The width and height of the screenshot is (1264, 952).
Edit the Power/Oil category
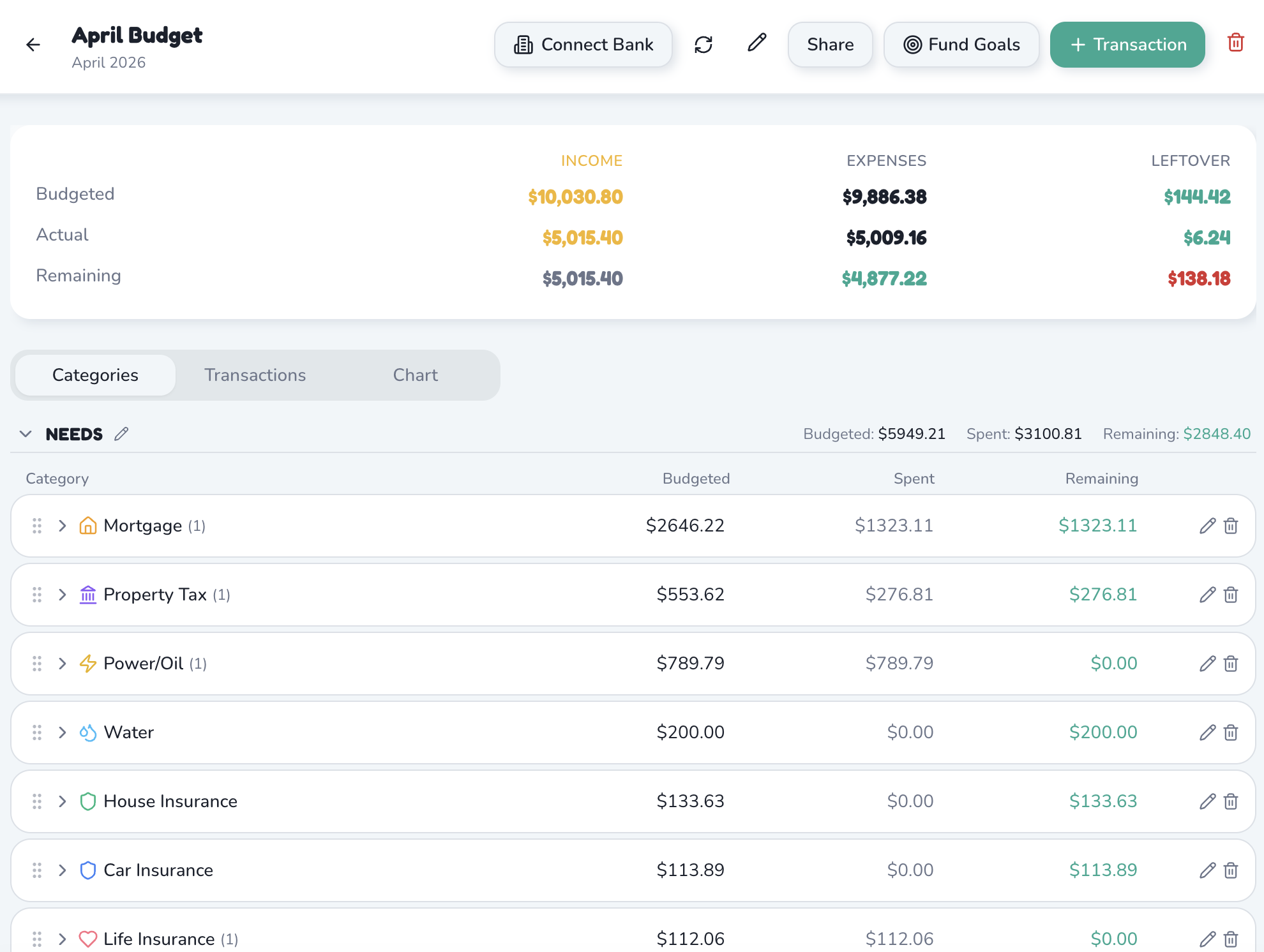pyautogui.click(x=1207, y=664)
